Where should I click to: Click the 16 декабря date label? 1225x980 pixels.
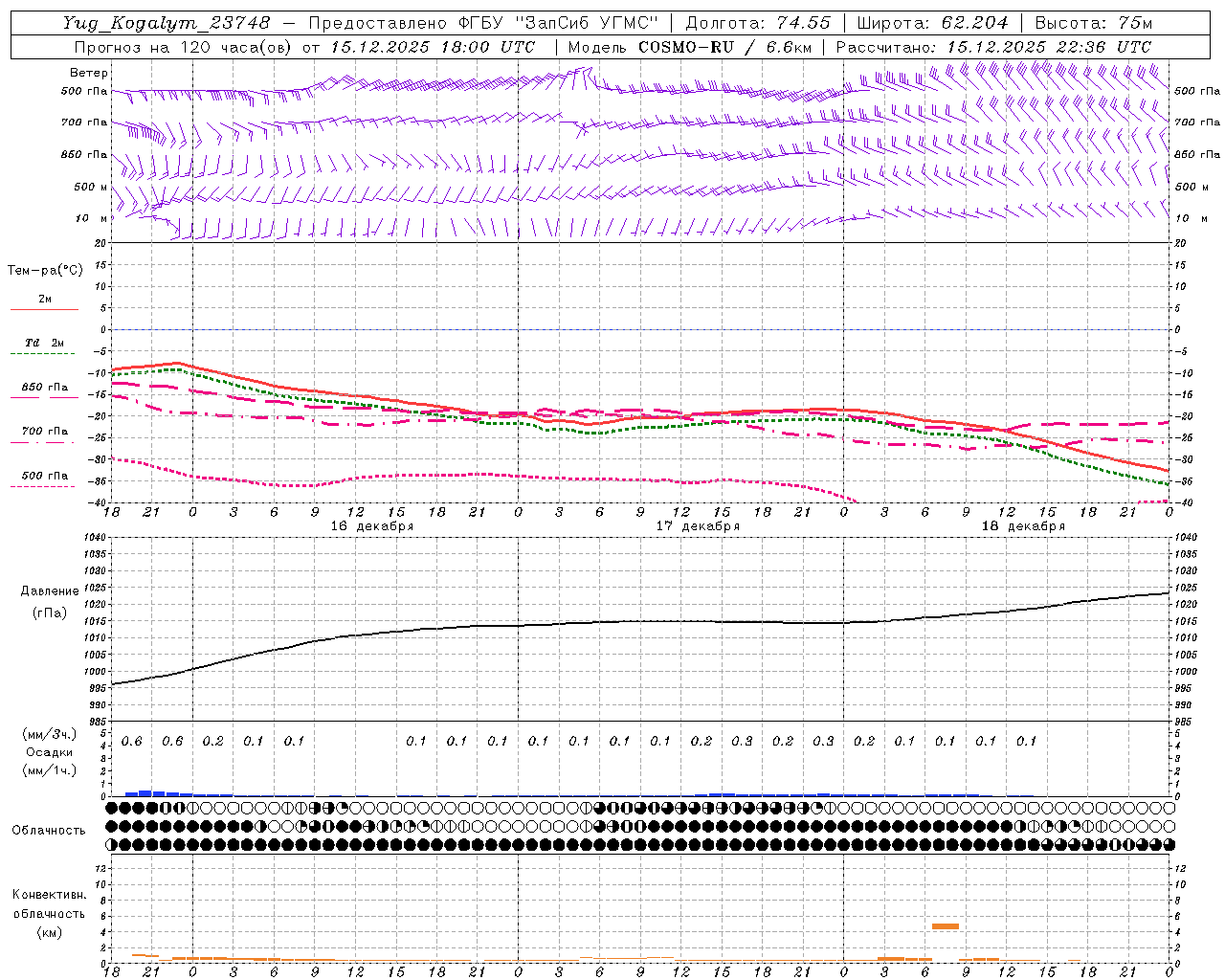372,525
